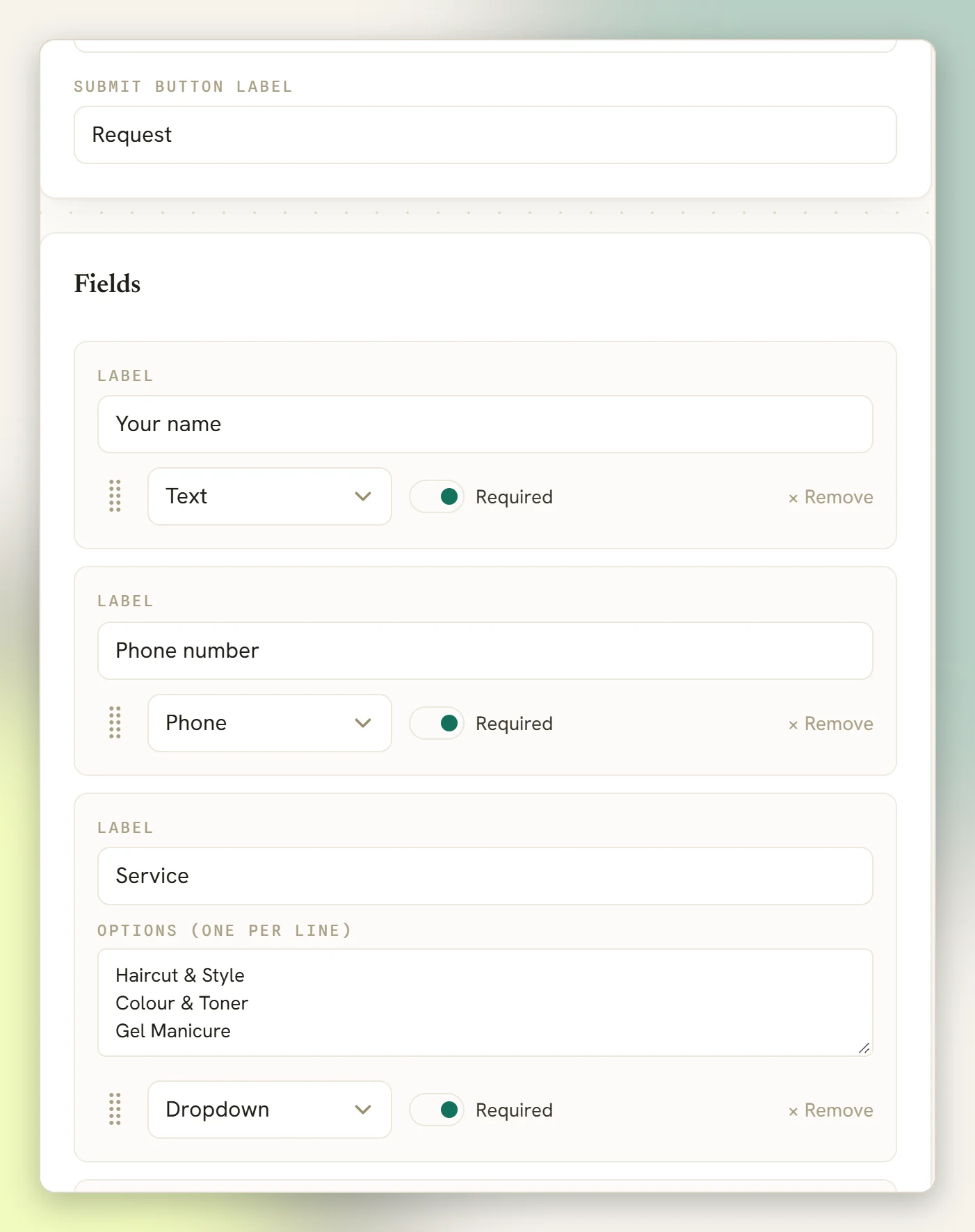Click the Colour & Toner option line
Viewport: 975px width, 1232px height.
click(182, 1003)
